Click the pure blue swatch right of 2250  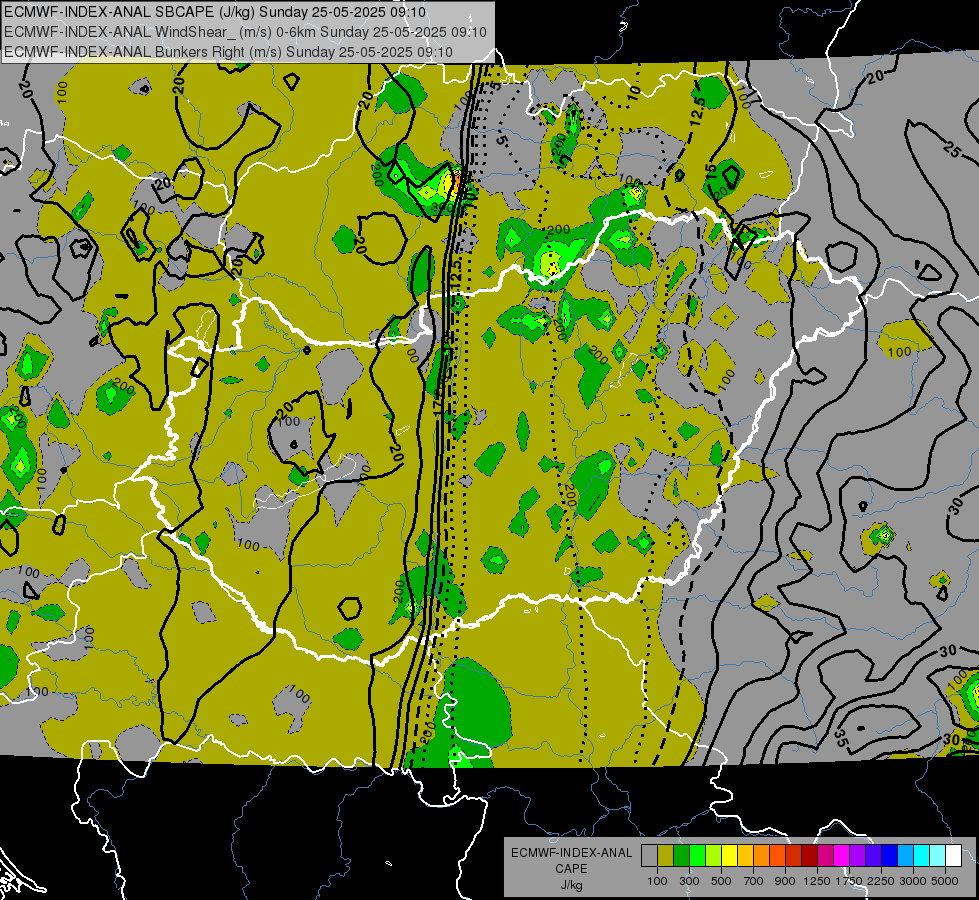tap(890, 856)
